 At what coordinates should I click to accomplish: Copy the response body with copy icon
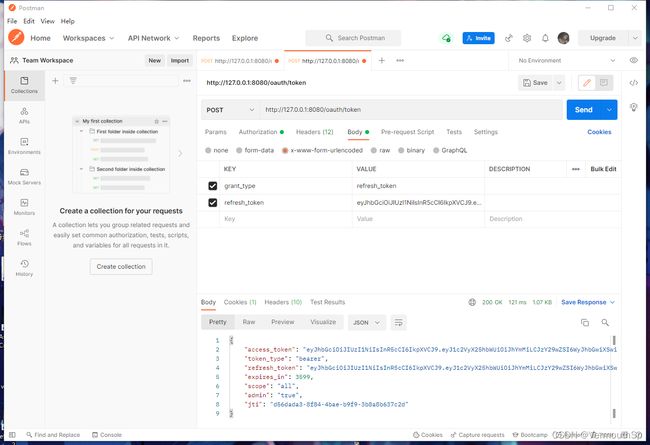coord(585,322)
